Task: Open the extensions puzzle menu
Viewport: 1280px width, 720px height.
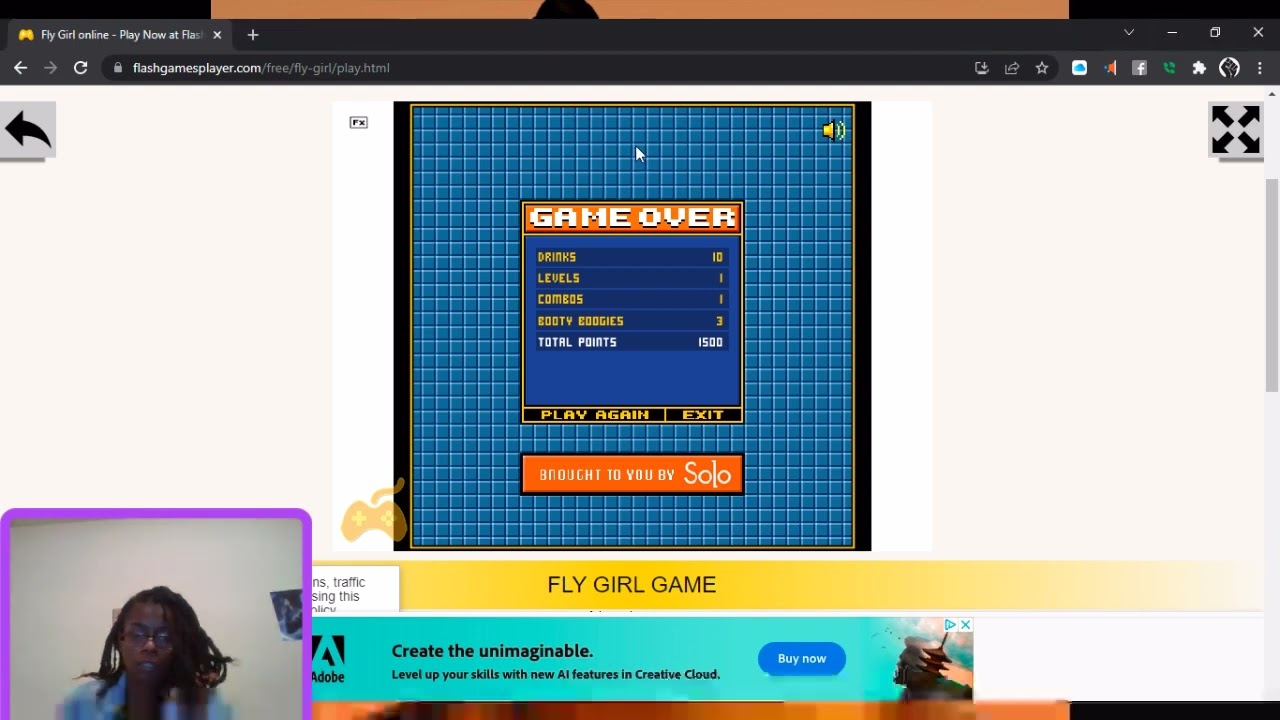Action: pos(1199,68)
